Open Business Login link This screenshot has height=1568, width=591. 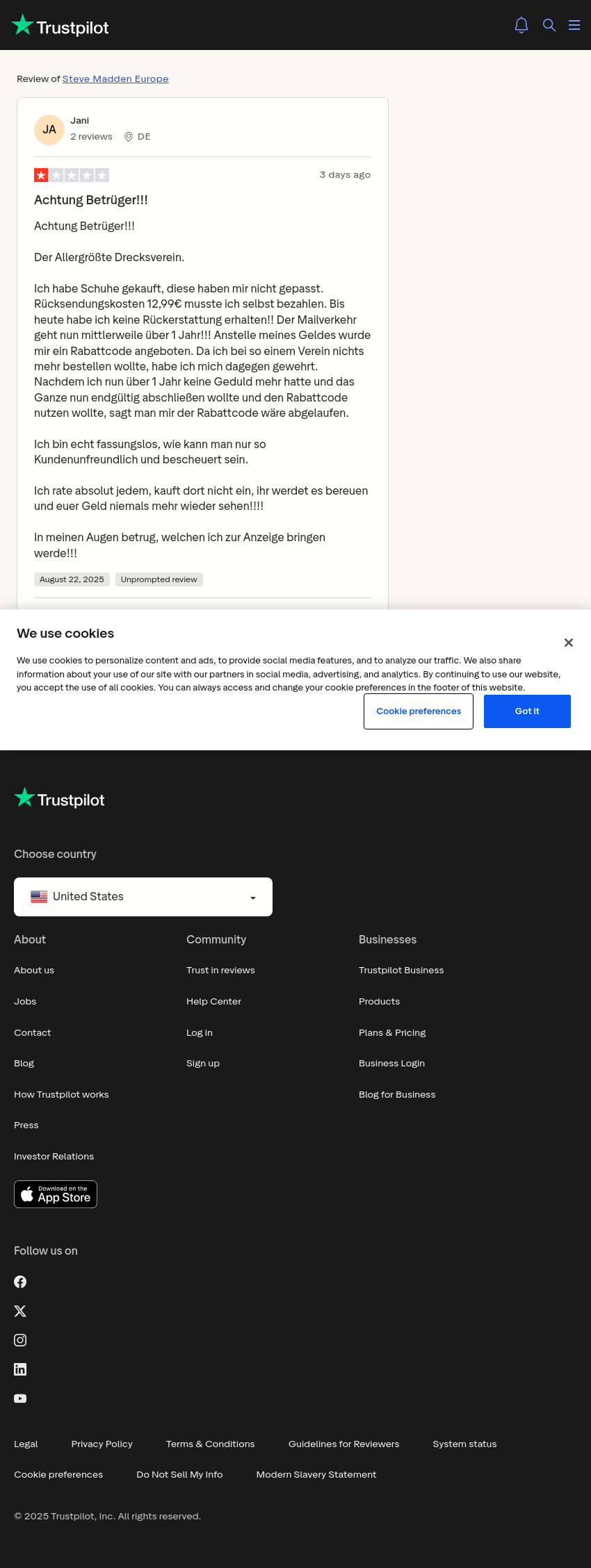pos(392,1064)
